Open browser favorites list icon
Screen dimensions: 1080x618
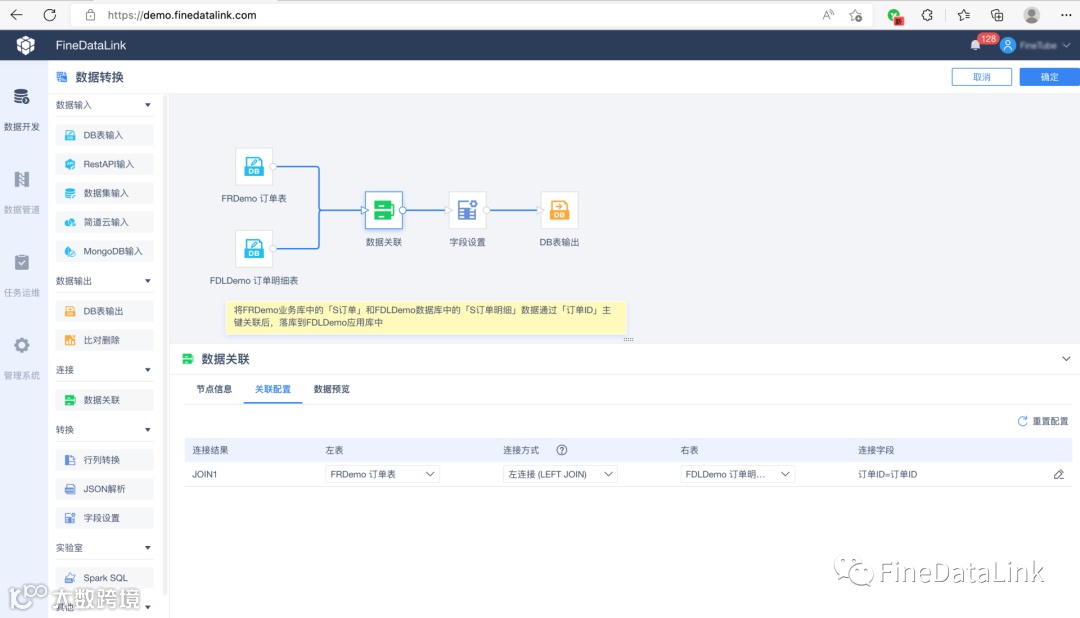pos(964,15)
